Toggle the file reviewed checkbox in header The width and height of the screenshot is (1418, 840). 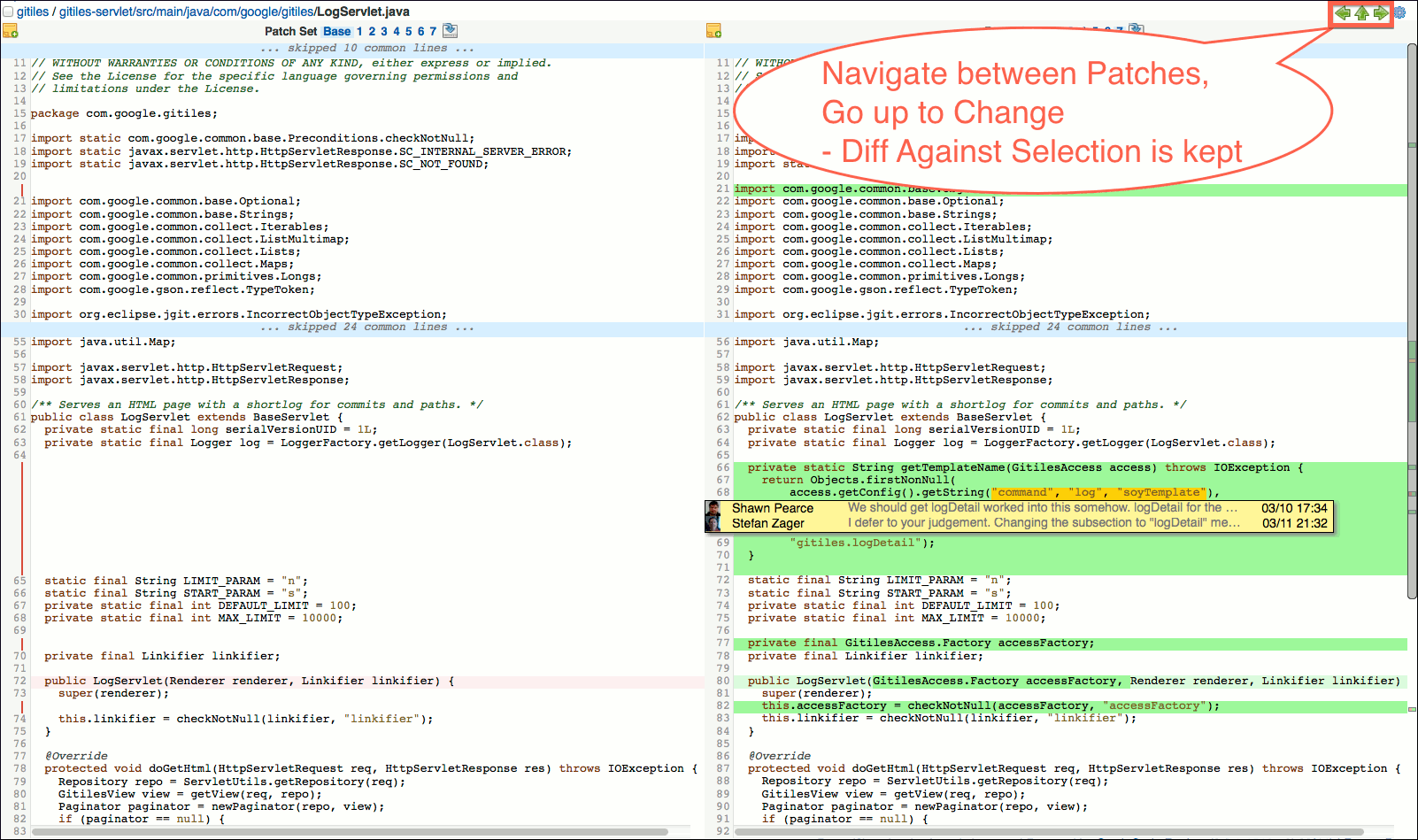click(x=10, y=12)
